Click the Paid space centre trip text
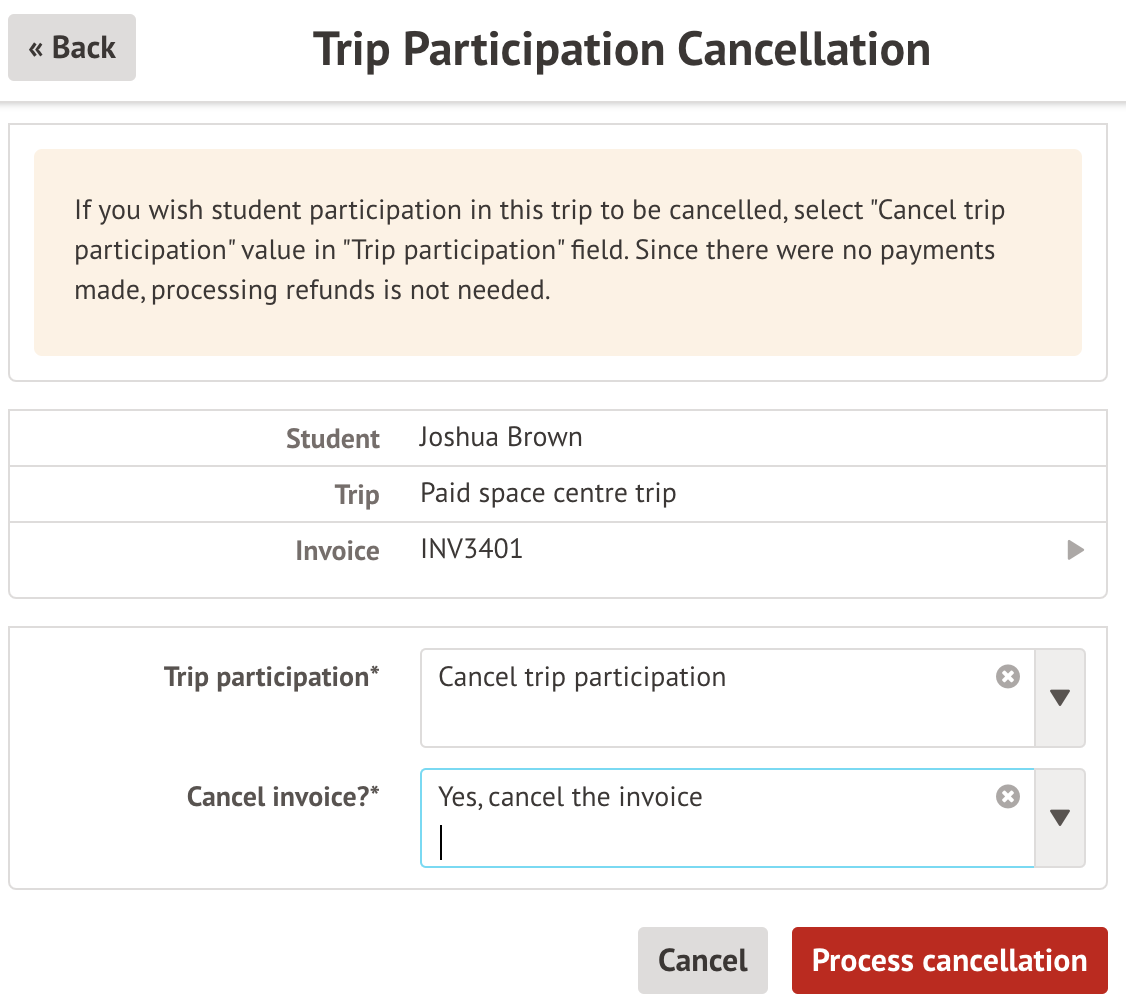The width and height of the screenshot is (1126, 1000). click(x=548, y=493)
